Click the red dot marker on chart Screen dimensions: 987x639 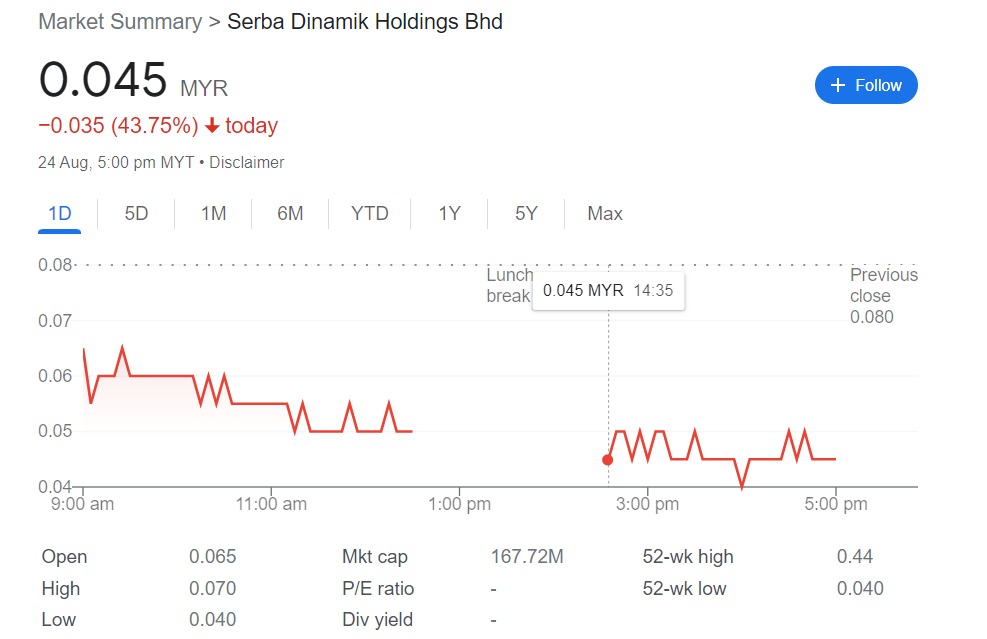pos(607,460)
